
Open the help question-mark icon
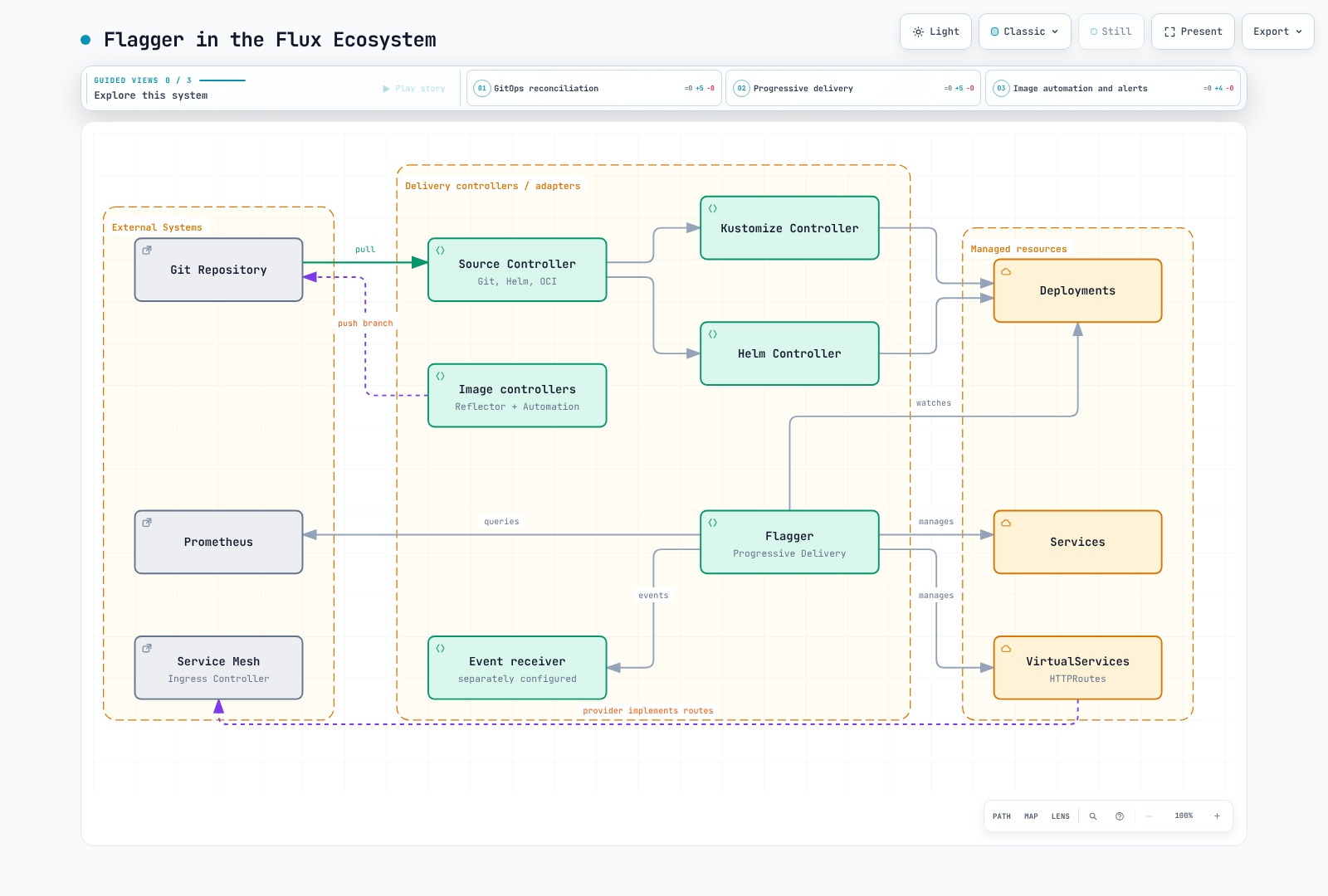tap(1120, 816)
